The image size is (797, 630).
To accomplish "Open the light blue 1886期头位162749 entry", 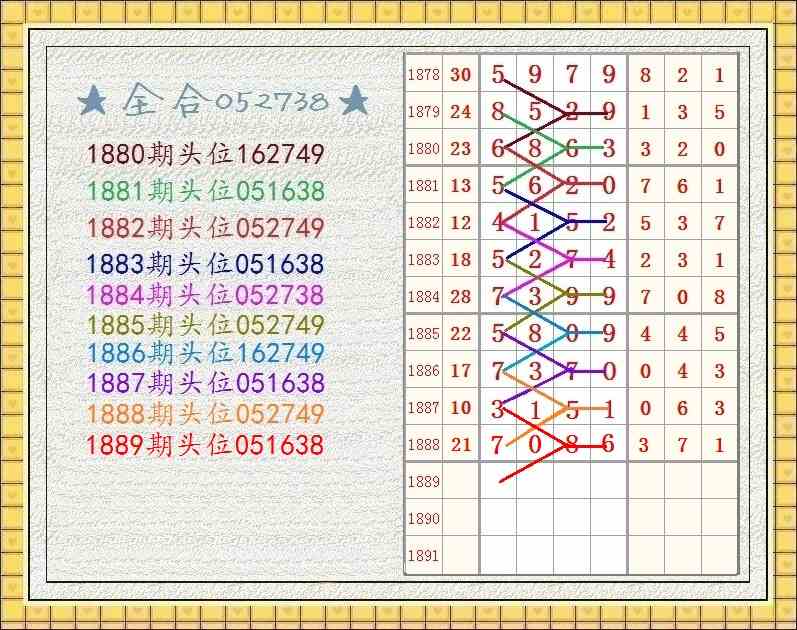I will pyautogui.click(x=205, y=353).
